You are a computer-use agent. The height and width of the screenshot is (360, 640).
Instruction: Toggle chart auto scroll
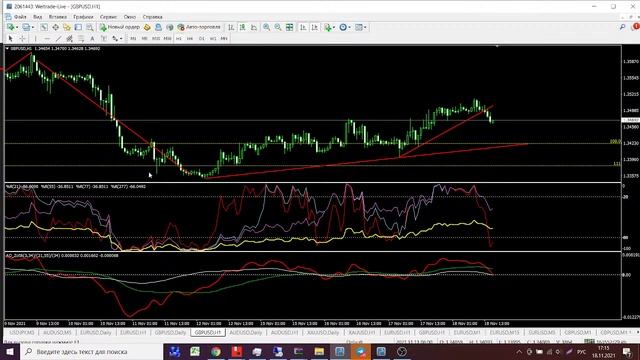303,27
